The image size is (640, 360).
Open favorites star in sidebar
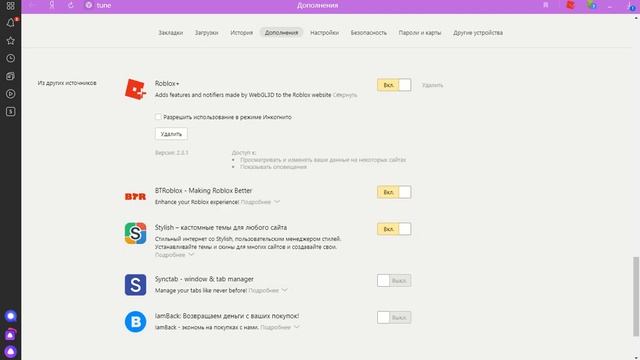click(11, 41)
